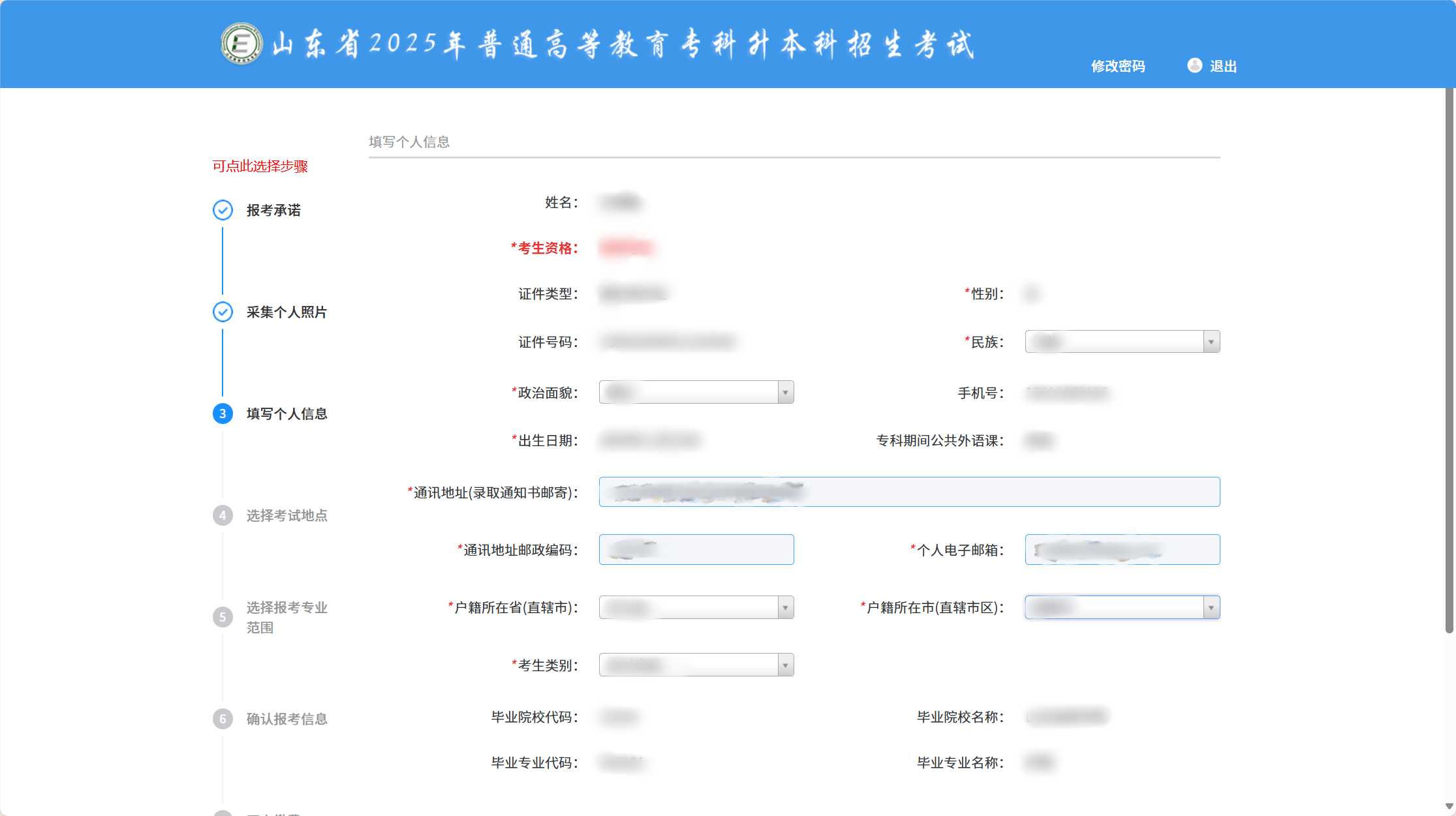The image size is (1456, 816).
Task: Click the exam title banner text
Action: tap(623, 44)
